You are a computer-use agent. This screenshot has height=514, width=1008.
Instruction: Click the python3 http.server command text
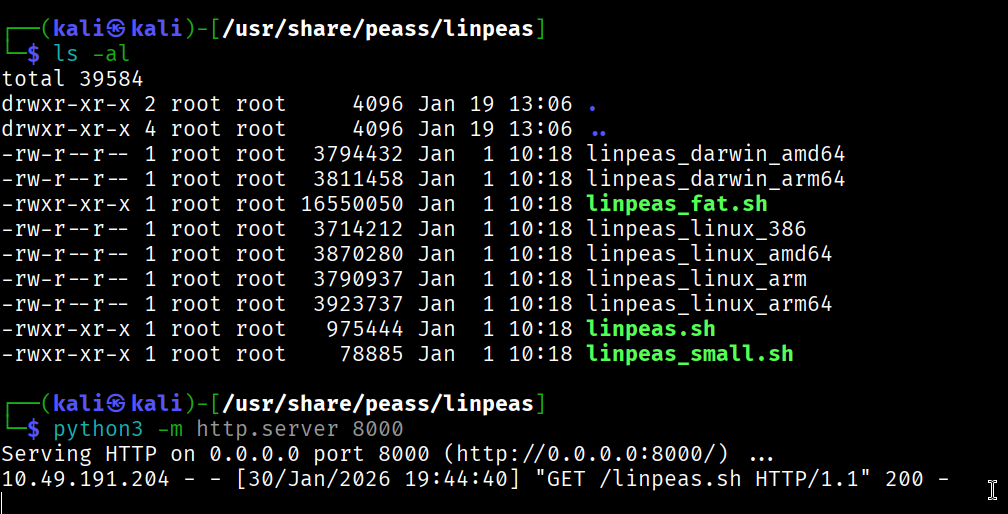228,429
